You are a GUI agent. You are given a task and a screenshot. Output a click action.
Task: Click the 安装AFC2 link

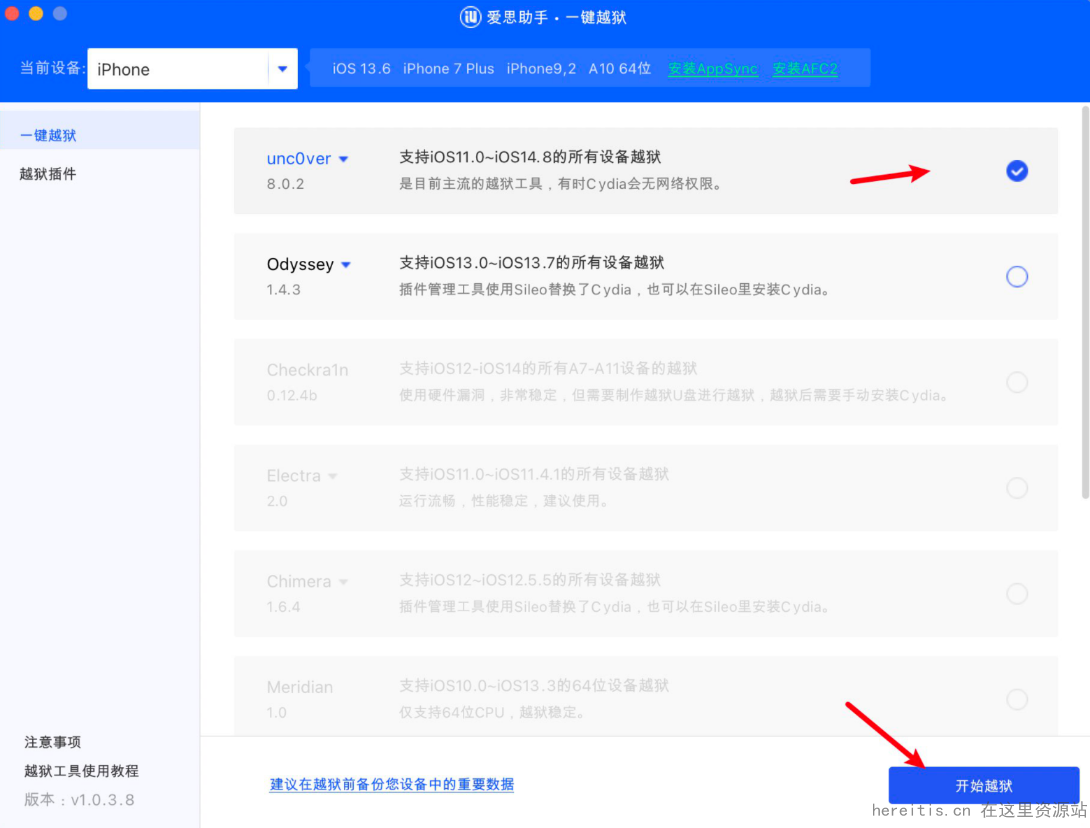pos(805,69)
